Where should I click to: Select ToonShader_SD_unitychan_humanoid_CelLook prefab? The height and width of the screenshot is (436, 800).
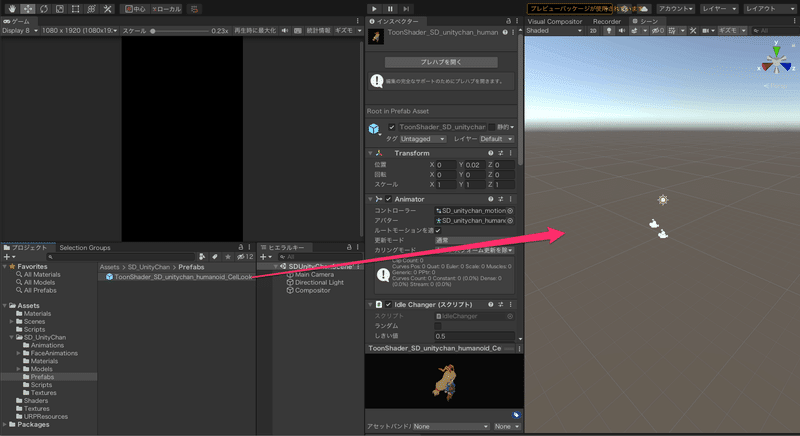pyautogui.click(x=179, y=277)
